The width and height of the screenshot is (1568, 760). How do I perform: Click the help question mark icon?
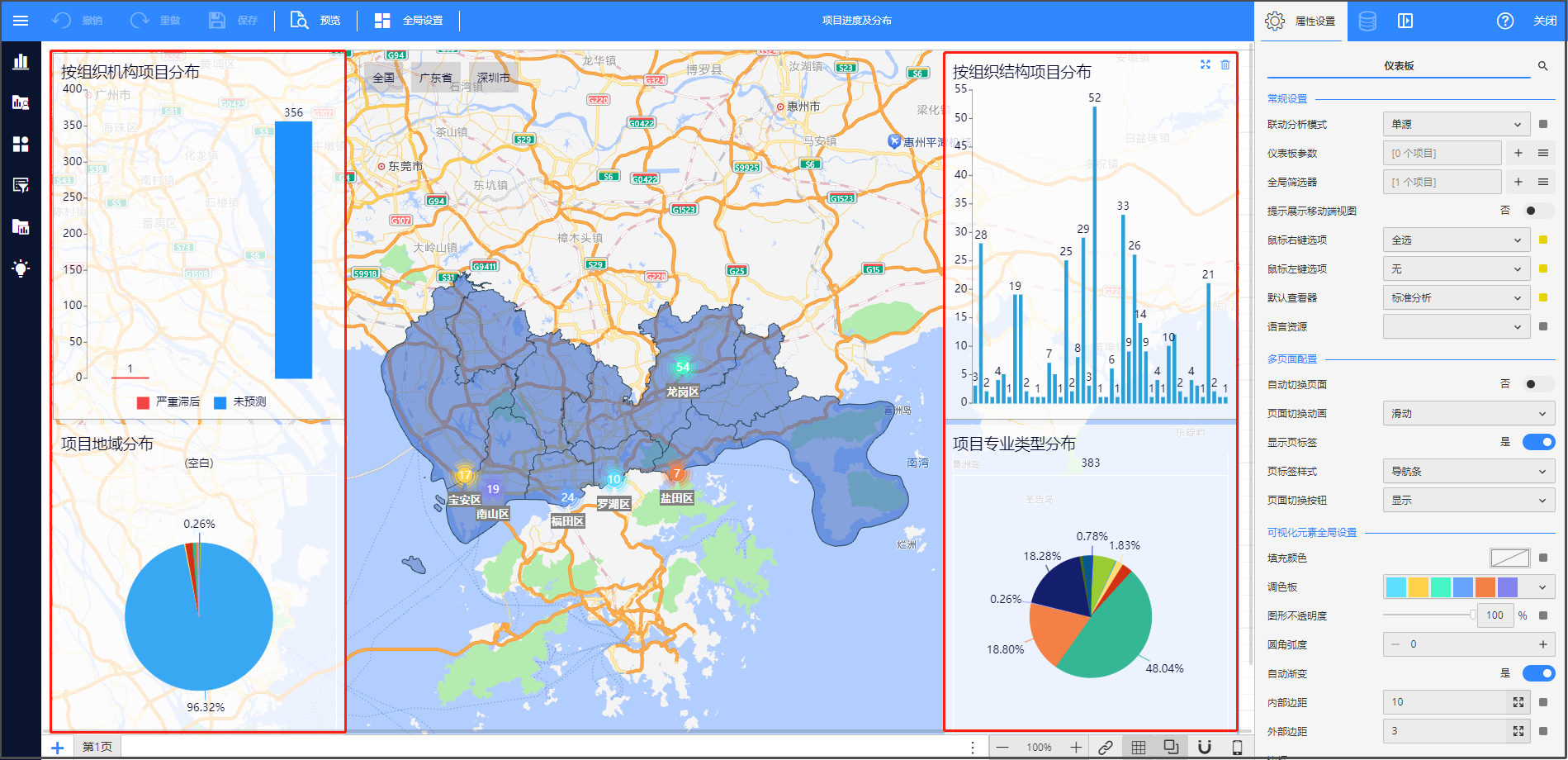click(1505, 21)
